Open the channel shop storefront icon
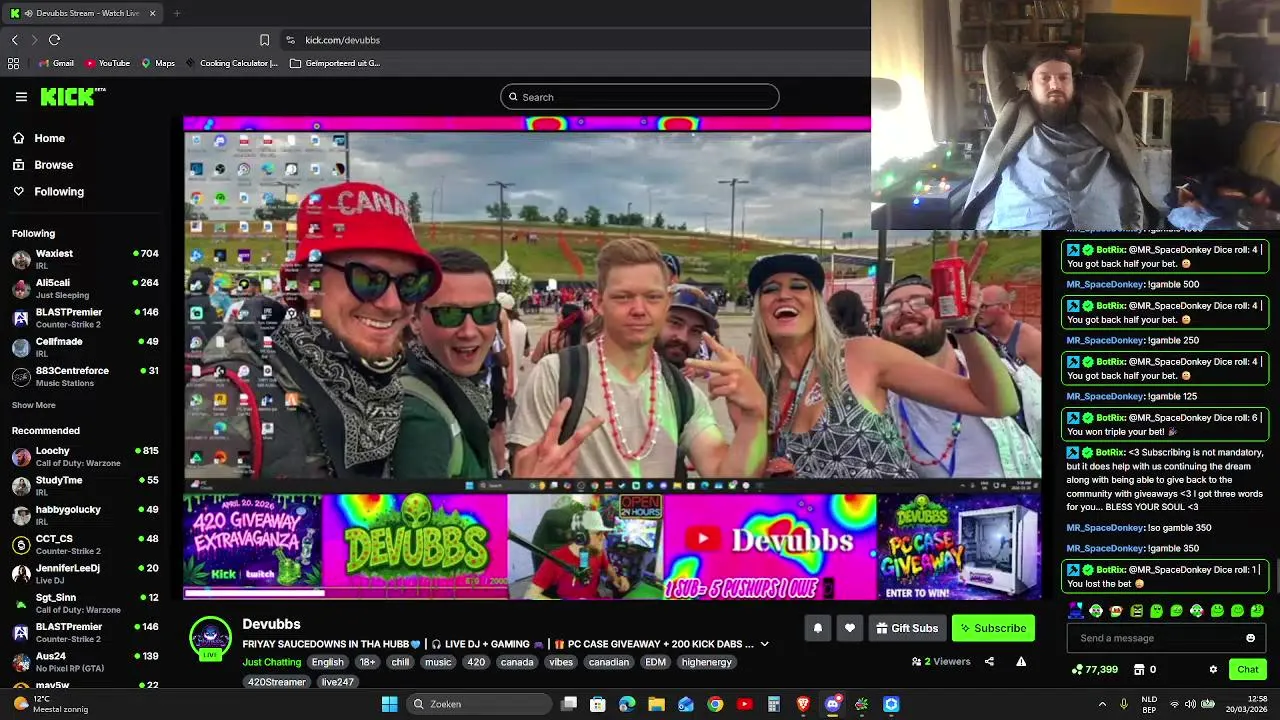Image resolution: width=1280 pixels, height=720 pixels. tap(1139, 669)
